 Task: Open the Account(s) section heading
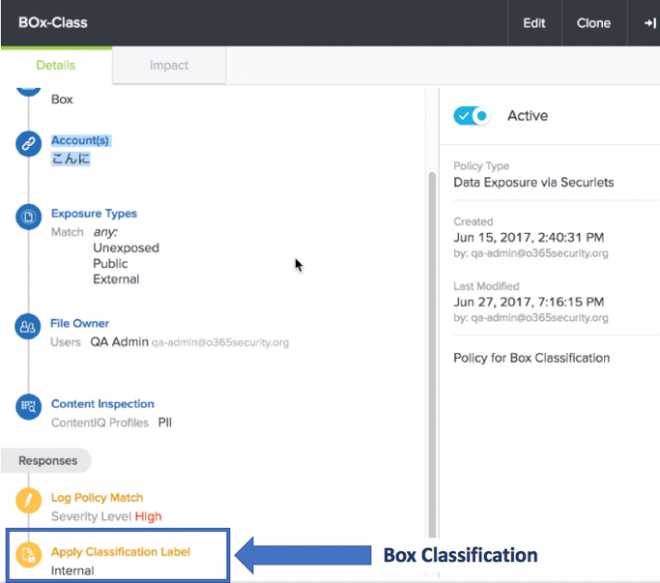click(x=80, y=140)
